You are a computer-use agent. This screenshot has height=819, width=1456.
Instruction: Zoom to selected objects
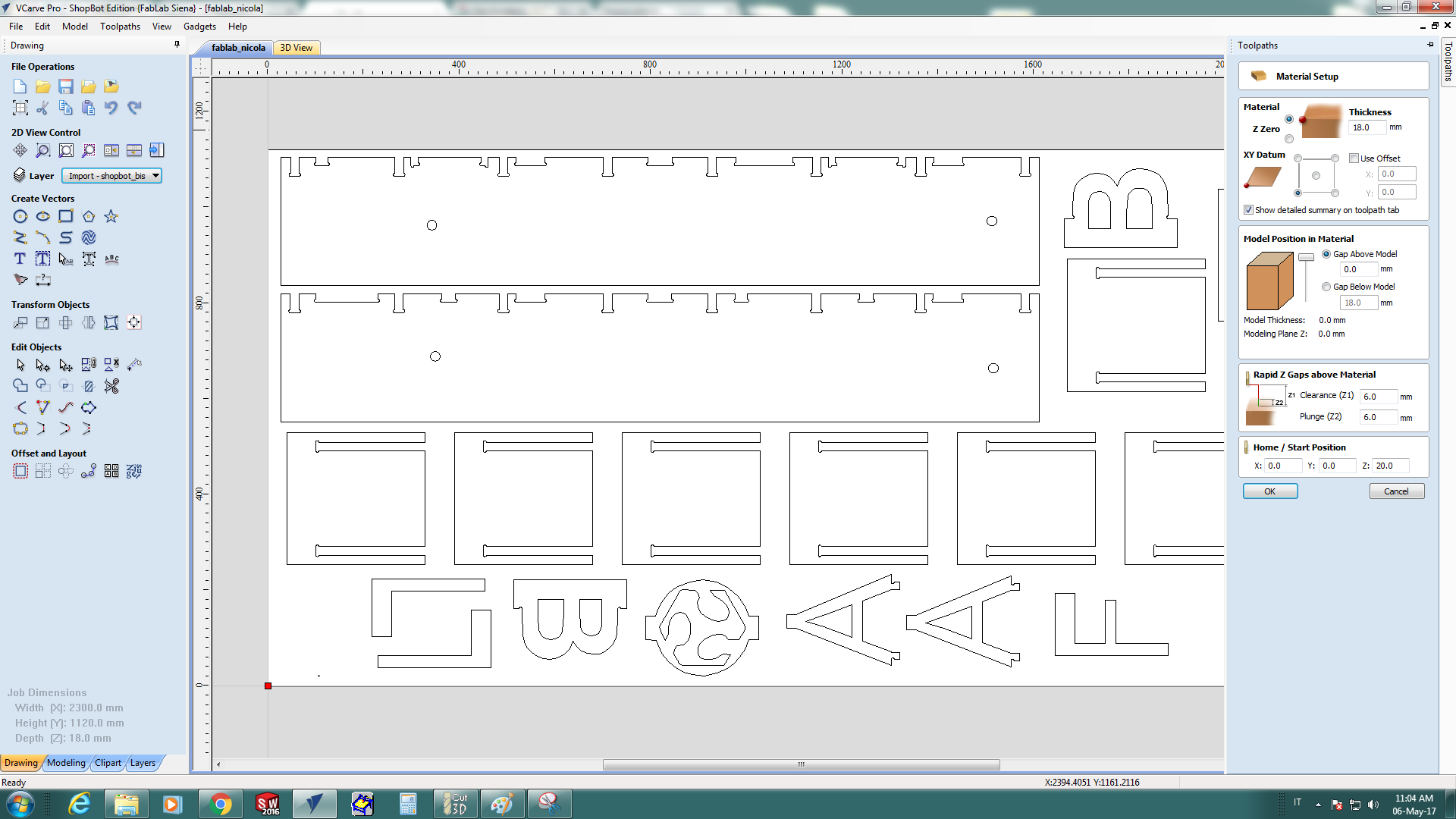pos(89,150)
